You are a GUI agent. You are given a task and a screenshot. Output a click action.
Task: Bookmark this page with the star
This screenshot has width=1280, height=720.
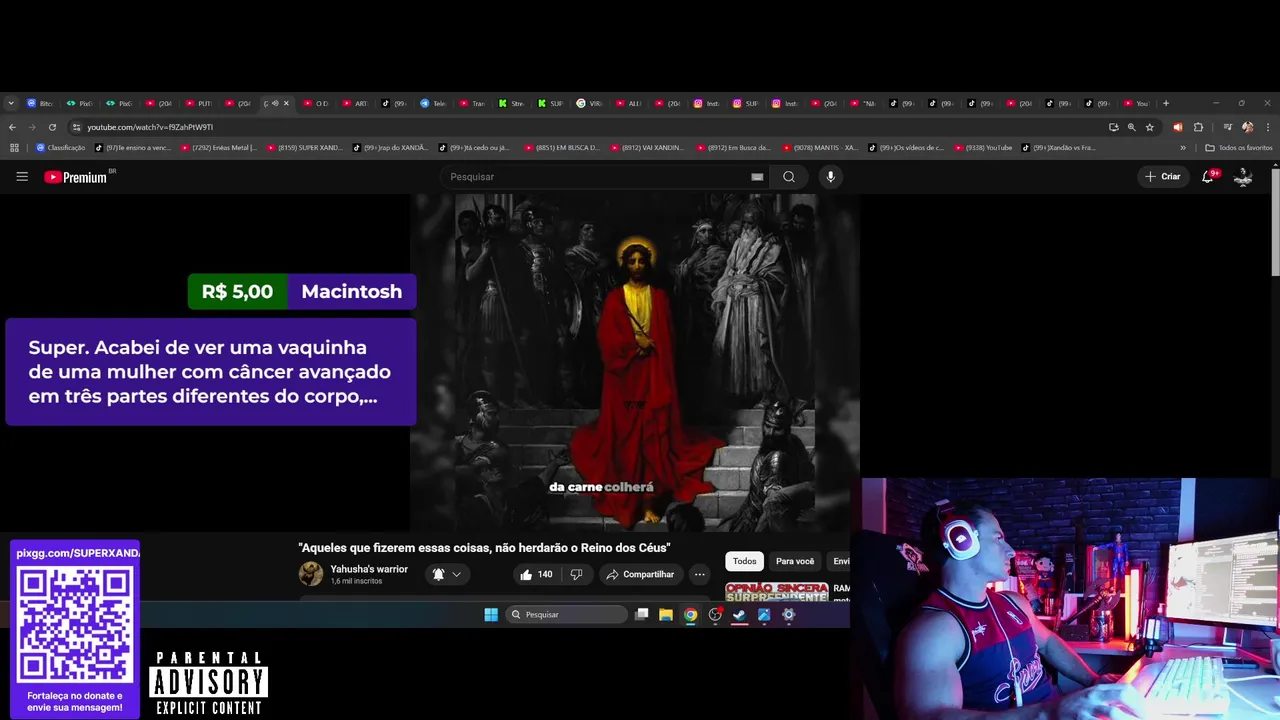pos(1150,127)
